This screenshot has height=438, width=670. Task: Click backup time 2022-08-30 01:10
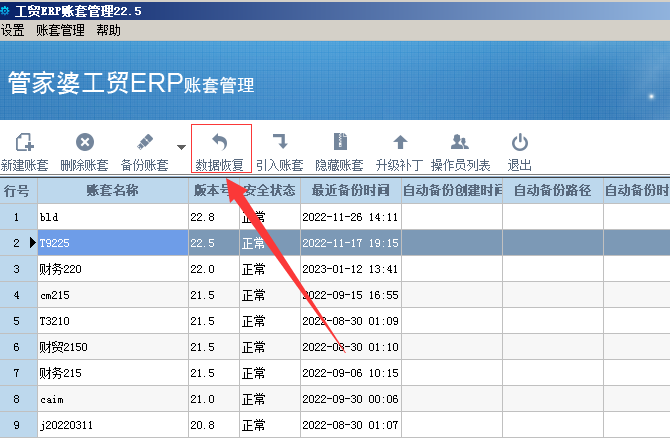click(x=351, y=347)
